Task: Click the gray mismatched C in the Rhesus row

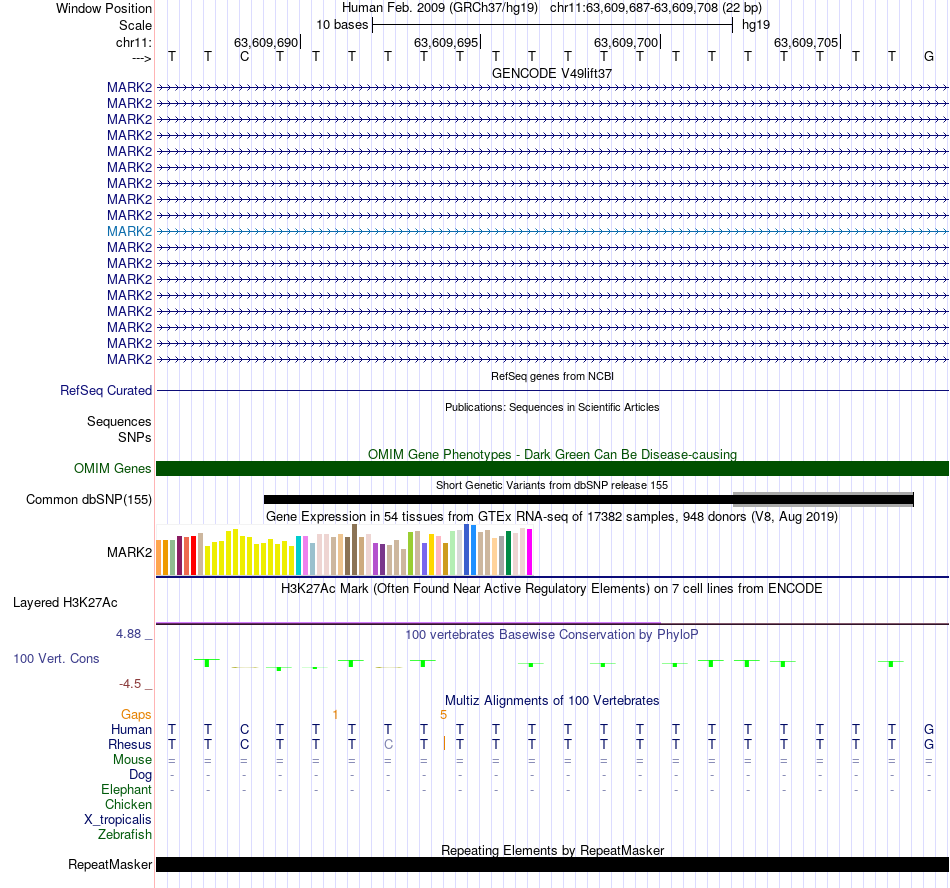Action: coord(388,744)
